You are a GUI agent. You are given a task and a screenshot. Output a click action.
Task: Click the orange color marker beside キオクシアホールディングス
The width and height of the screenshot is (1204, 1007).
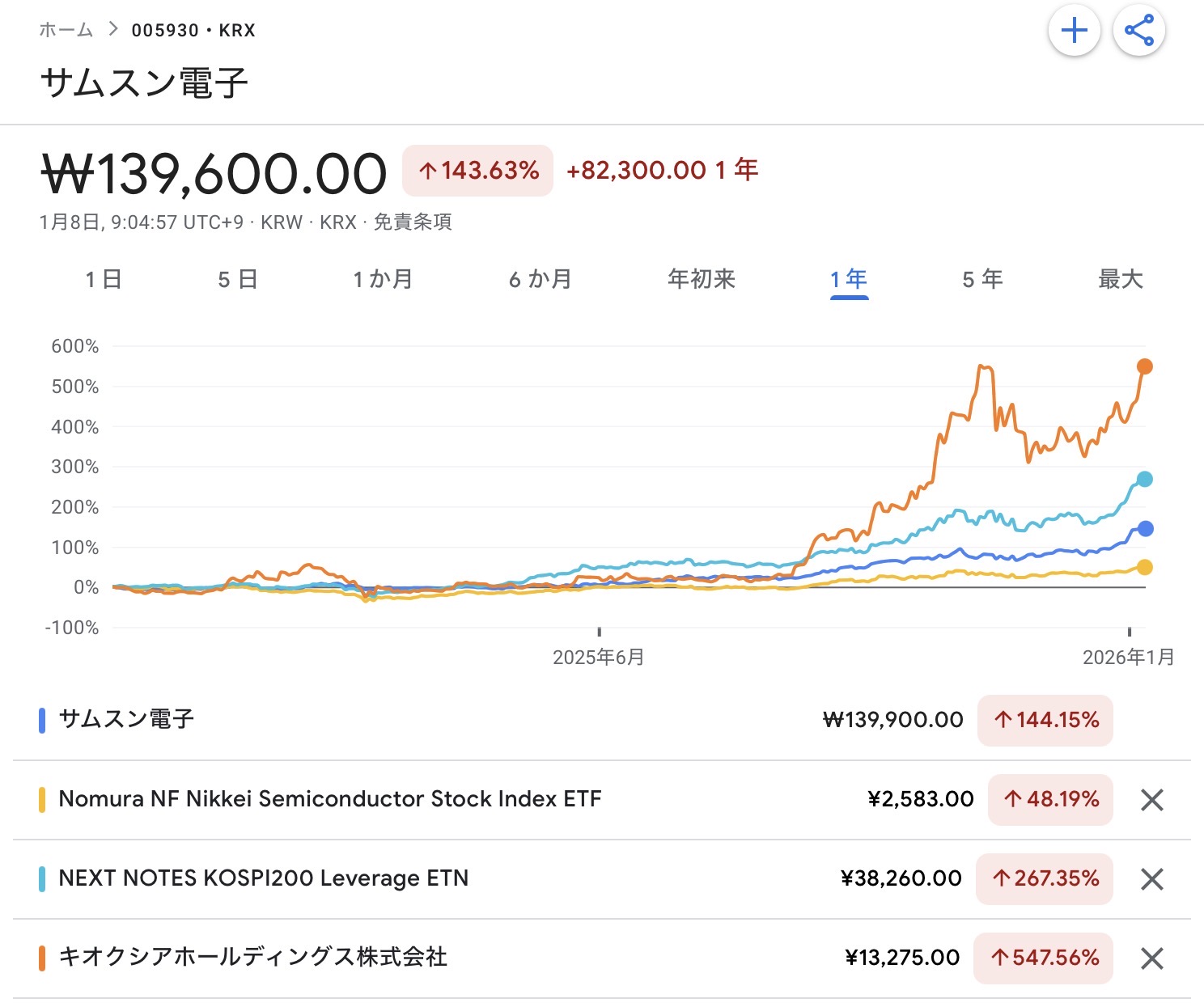tap(42, 958)
